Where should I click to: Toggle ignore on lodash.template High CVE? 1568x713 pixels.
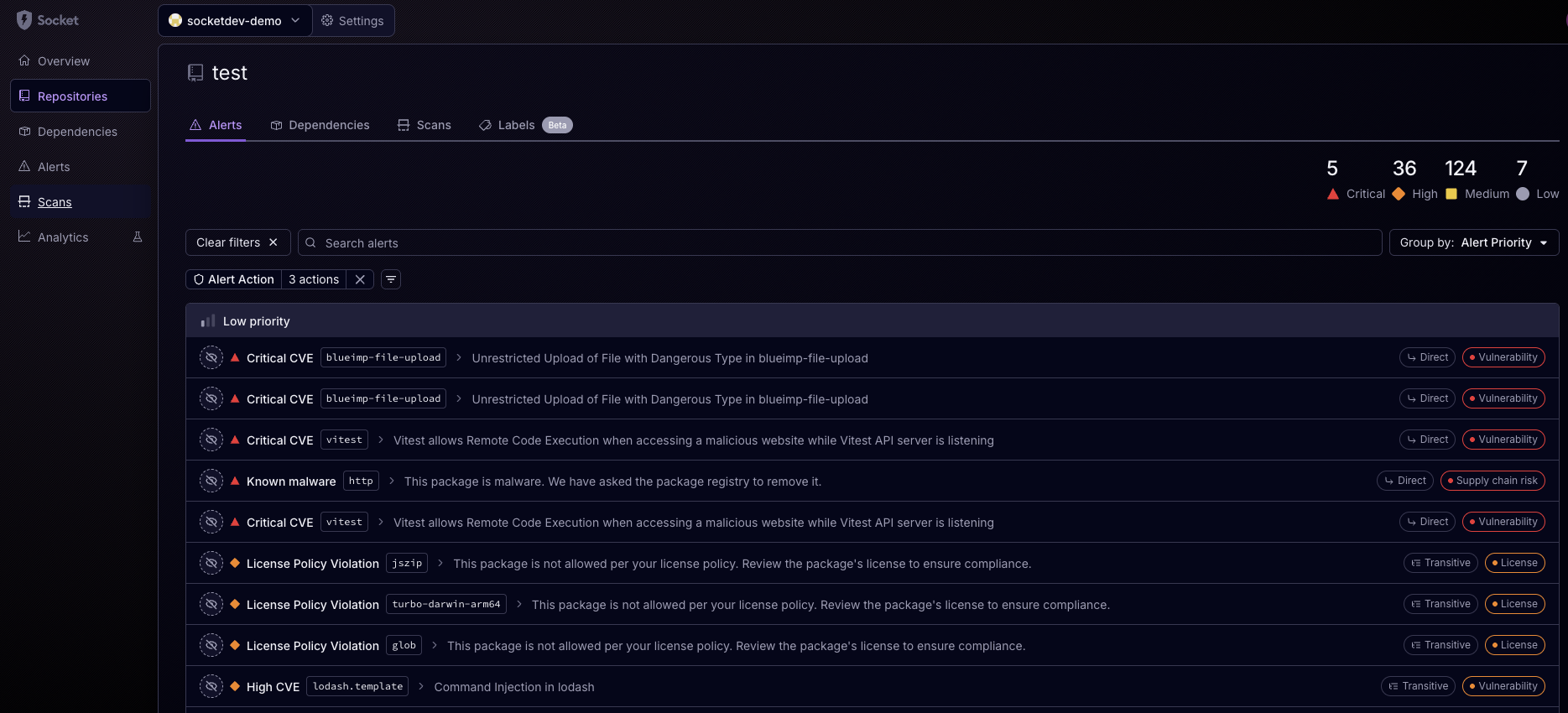pos(211,686)
